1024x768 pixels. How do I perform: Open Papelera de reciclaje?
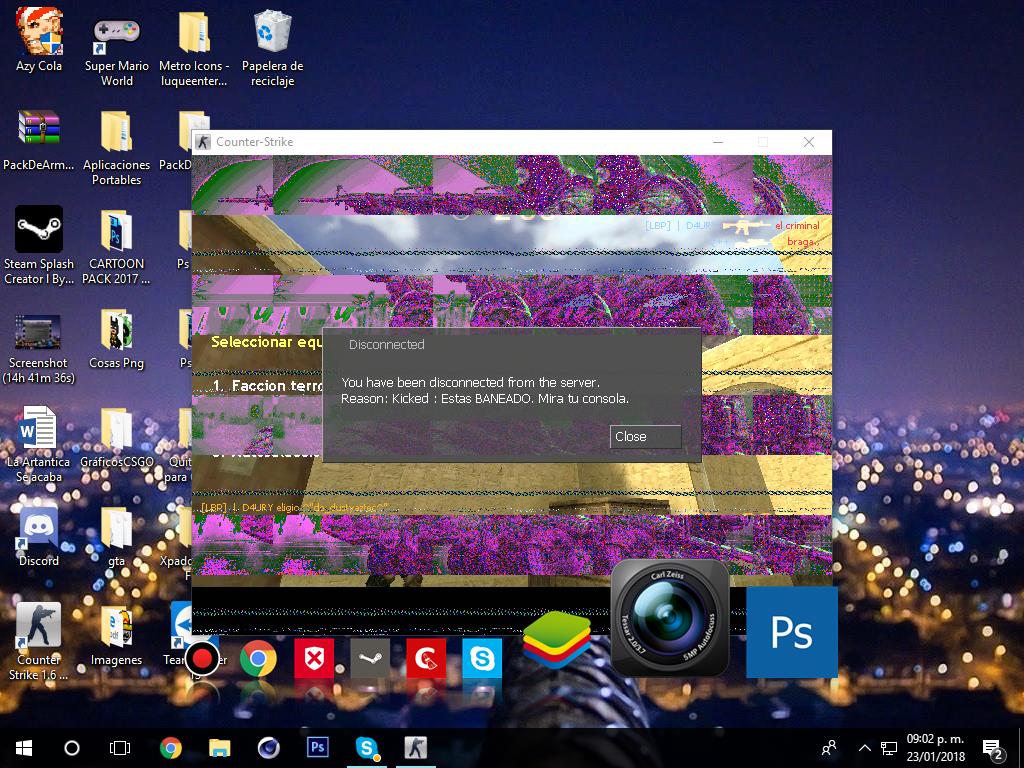point(272,48)
